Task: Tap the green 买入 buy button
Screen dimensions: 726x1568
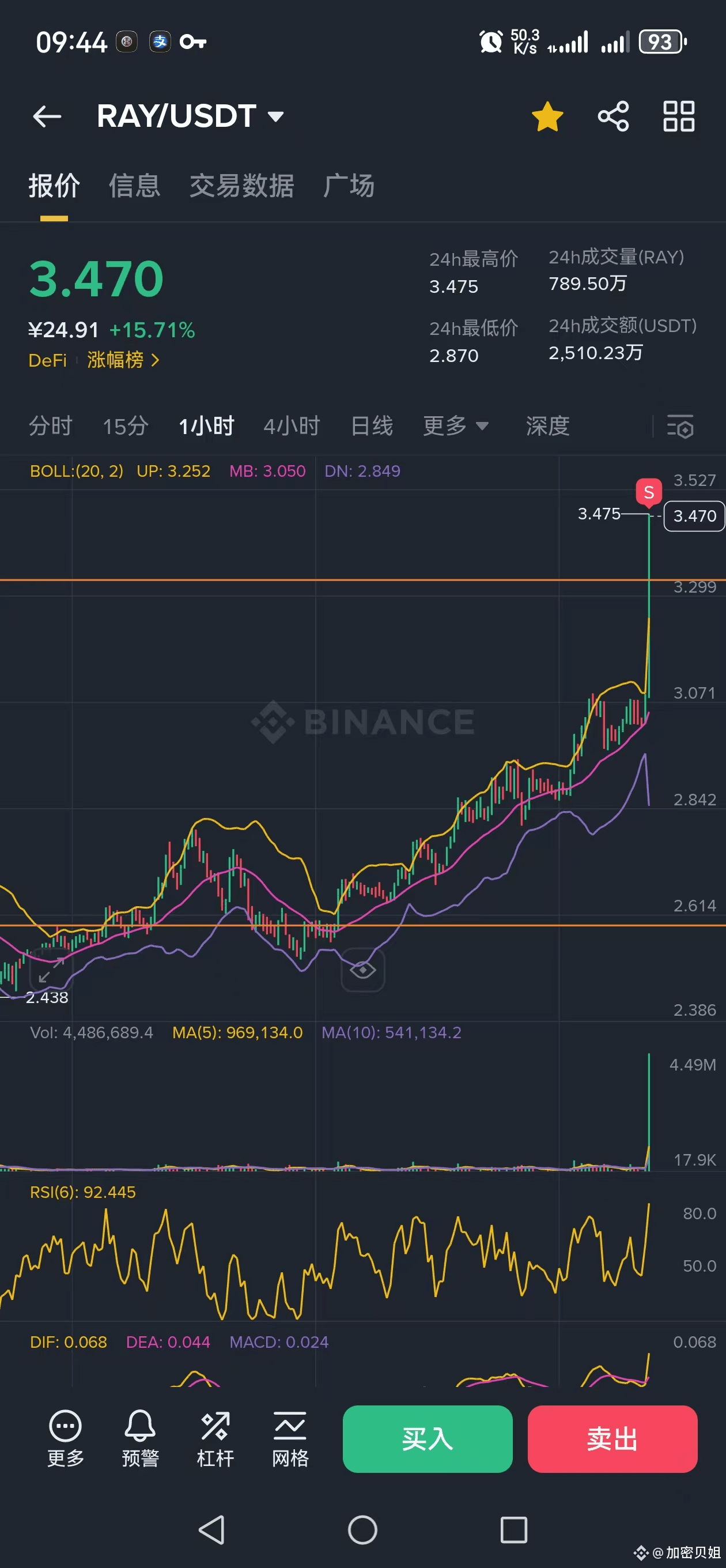Action: 427,1439
